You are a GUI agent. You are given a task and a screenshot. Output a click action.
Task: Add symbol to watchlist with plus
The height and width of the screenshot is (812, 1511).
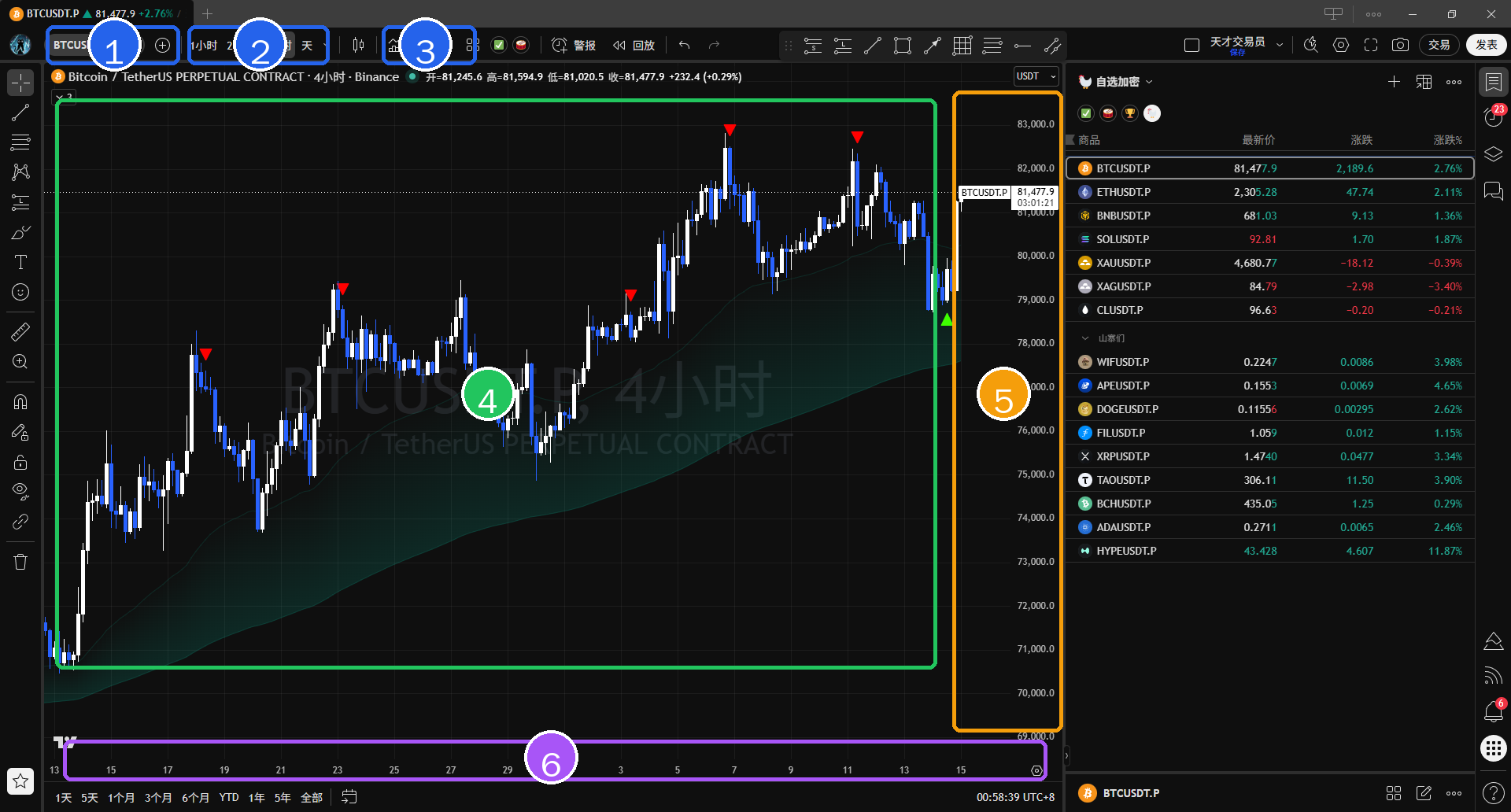[1394, 82]
